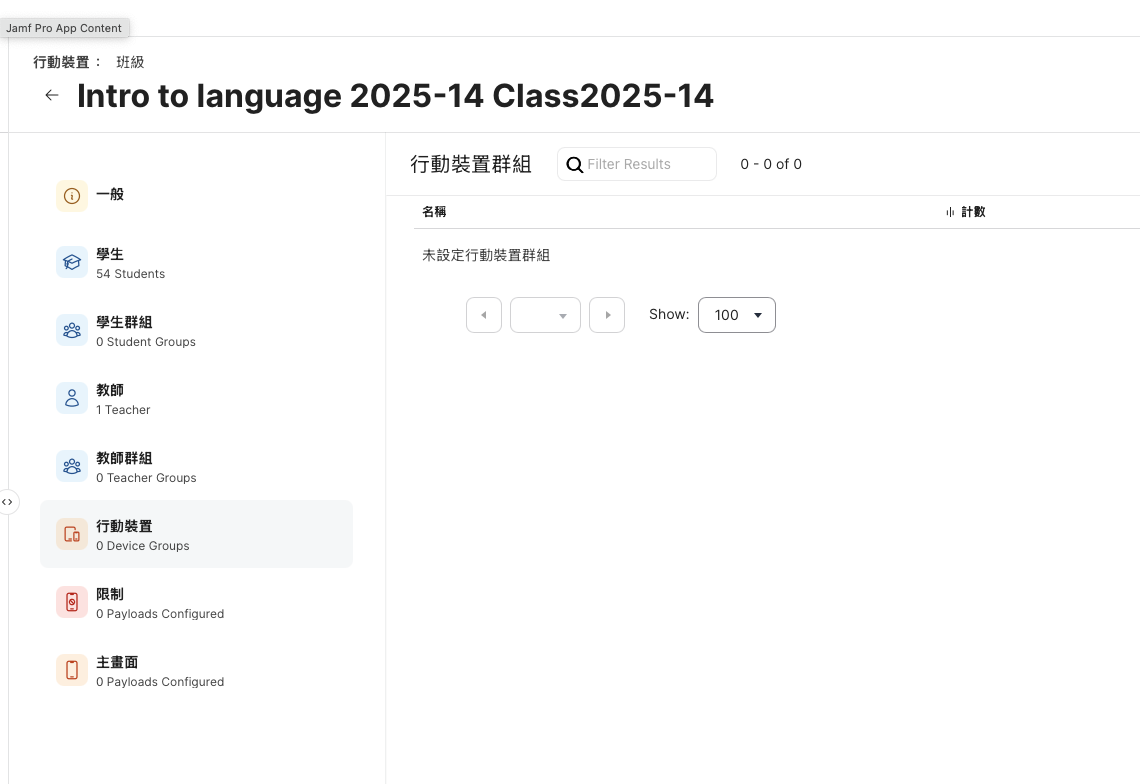Sort by the 名稱 column header
Image resolution: width=1140 pixels, height=784 pixels.
tap(434, 212)
